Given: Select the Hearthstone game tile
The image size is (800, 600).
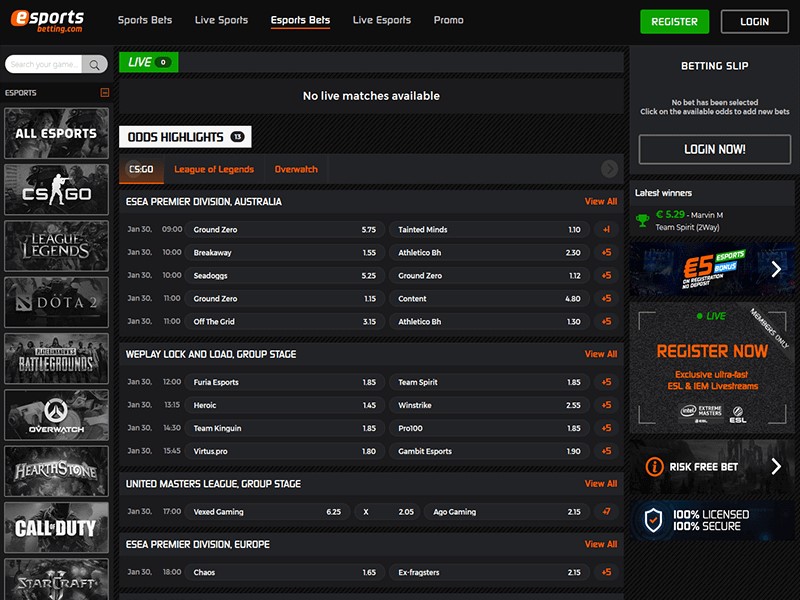Looking at the screenshot, I should click(x=56, y=471).
